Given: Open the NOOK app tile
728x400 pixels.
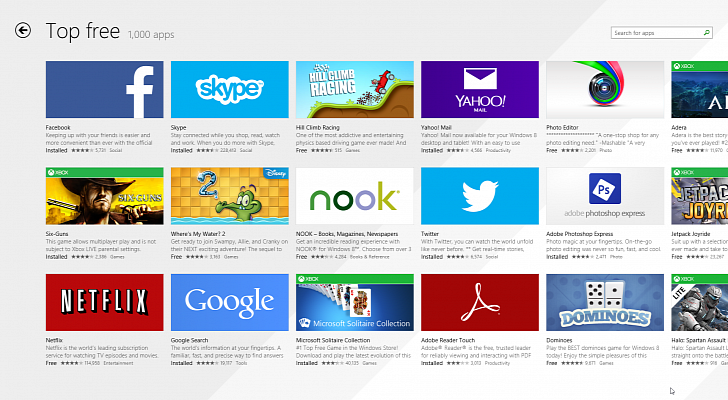Looking at the screenshot, I should pos(355,196).
